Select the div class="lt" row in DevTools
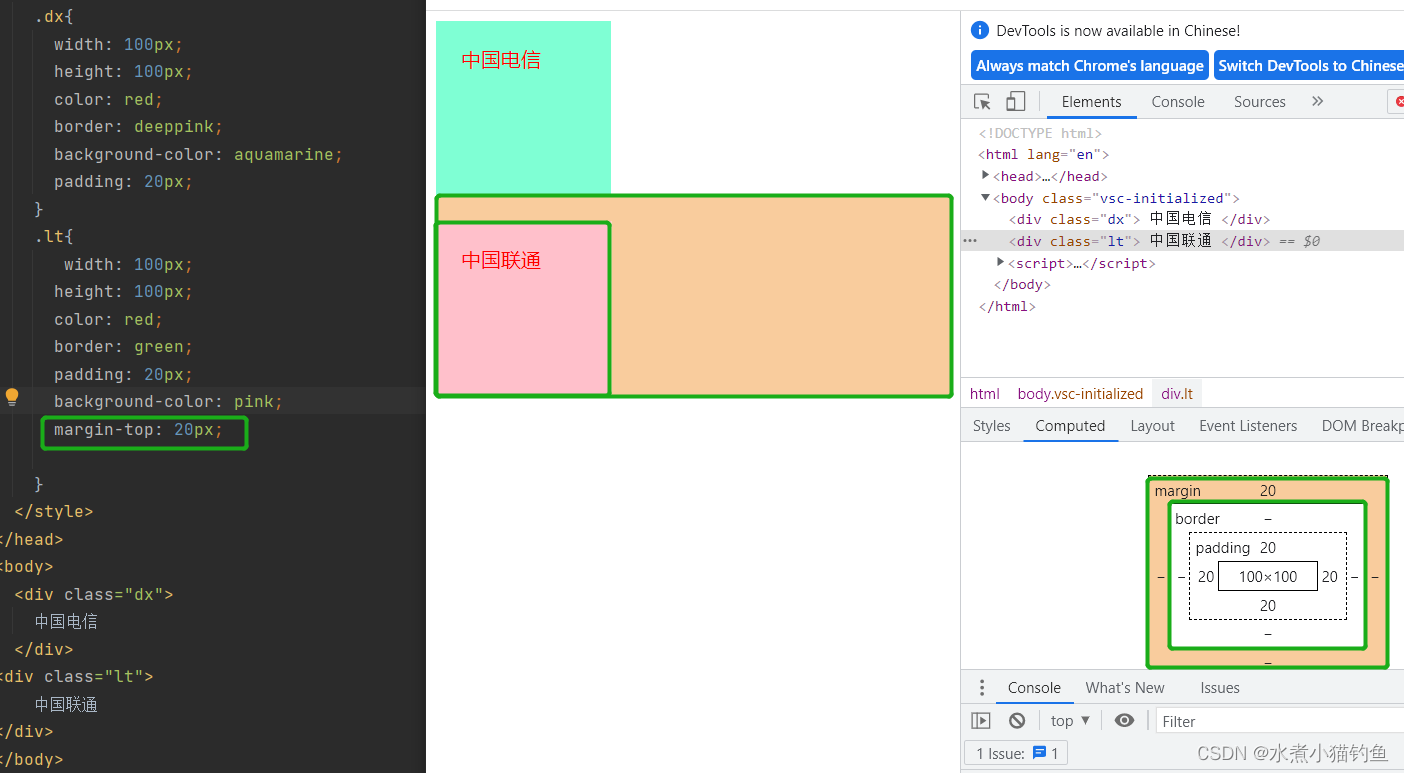 pyautogui.click(x=1182, y=241)
